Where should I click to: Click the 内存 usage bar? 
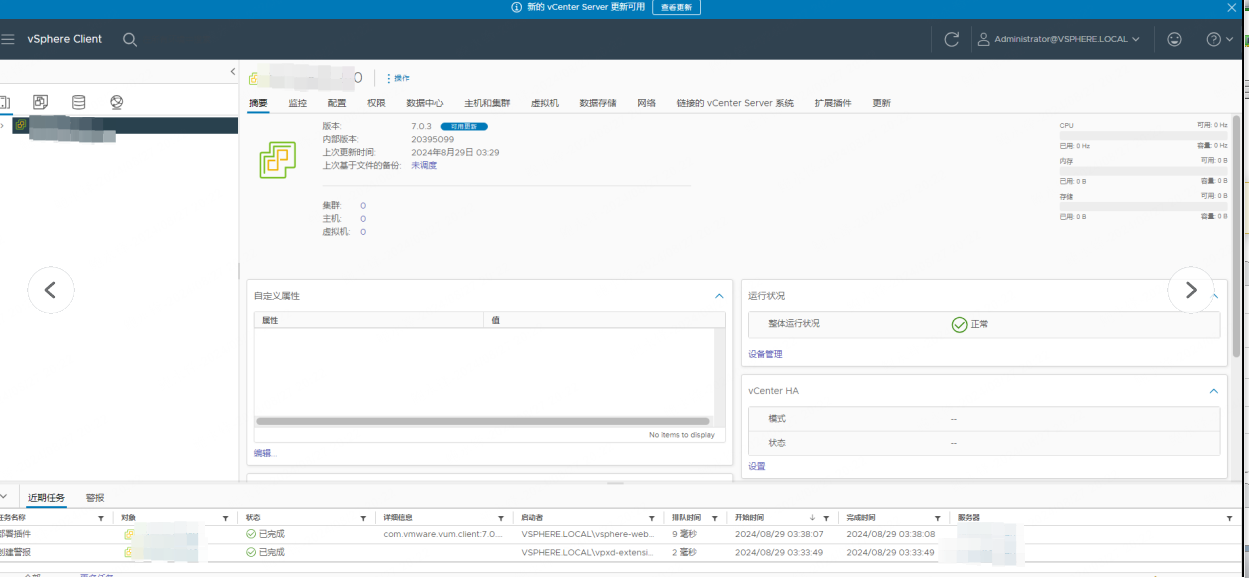[x=1143, y=170]
